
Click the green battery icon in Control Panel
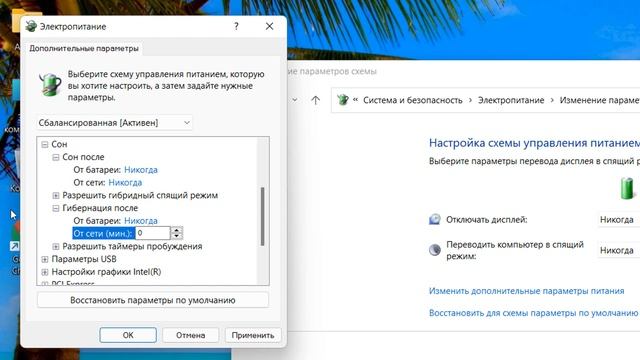(627, 188)
